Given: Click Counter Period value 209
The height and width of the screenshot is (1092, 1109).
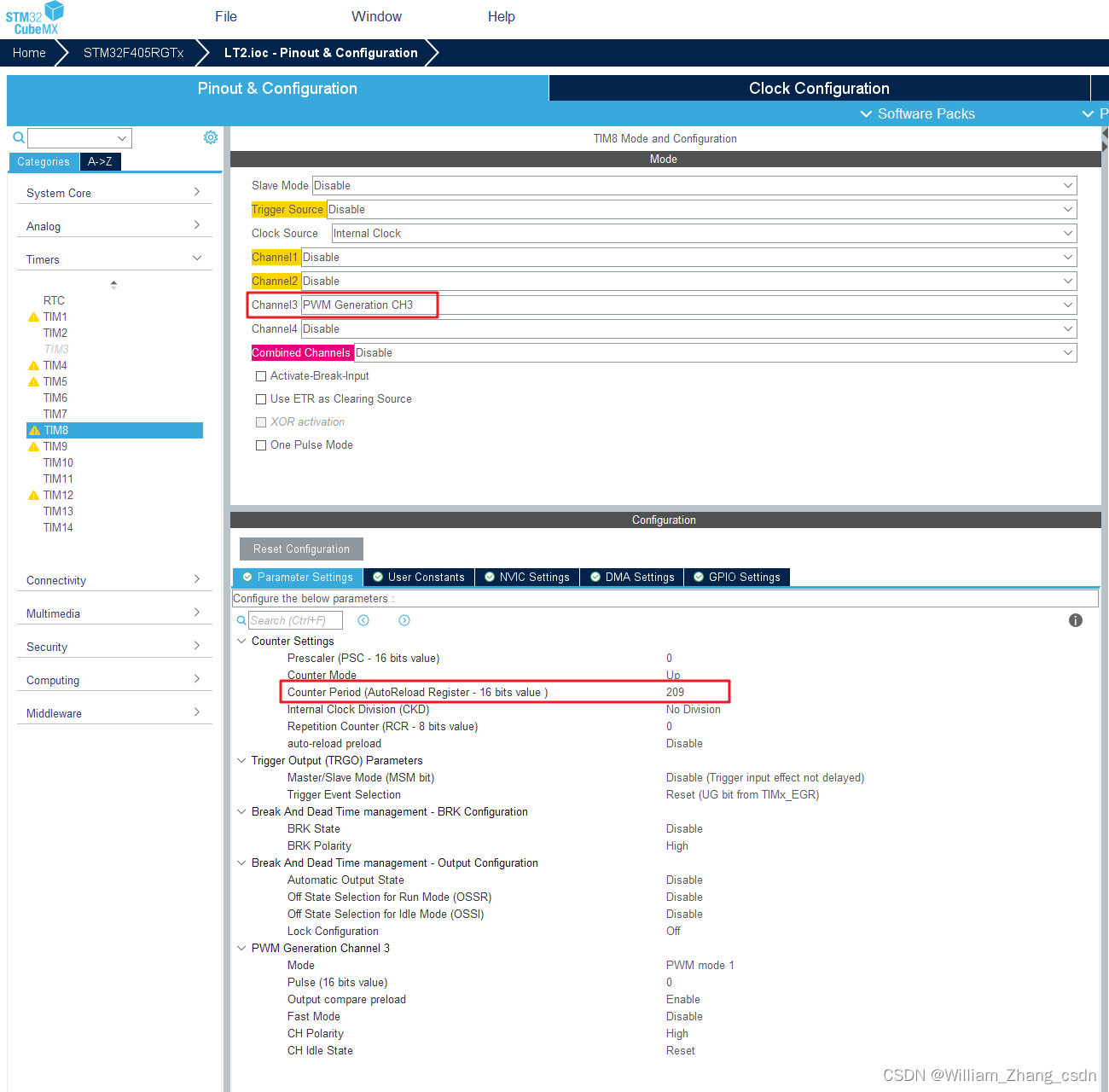Looking at the screenshot, I should 675,692.
